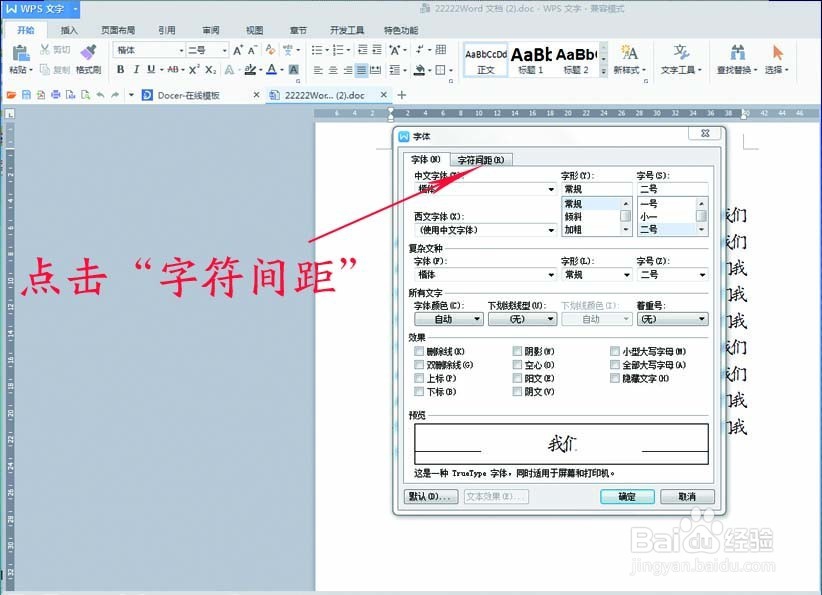Check the 删除线 (strikethrough) option
The image size is (822, 595).
[418, 350]
